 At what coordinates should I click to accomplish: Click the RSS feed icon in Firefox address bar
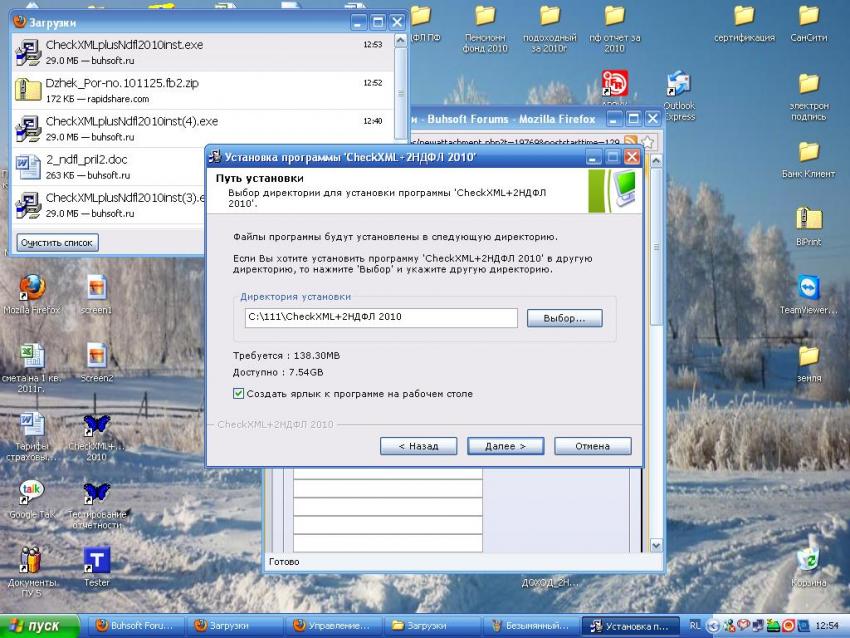(x=630, y=143)
